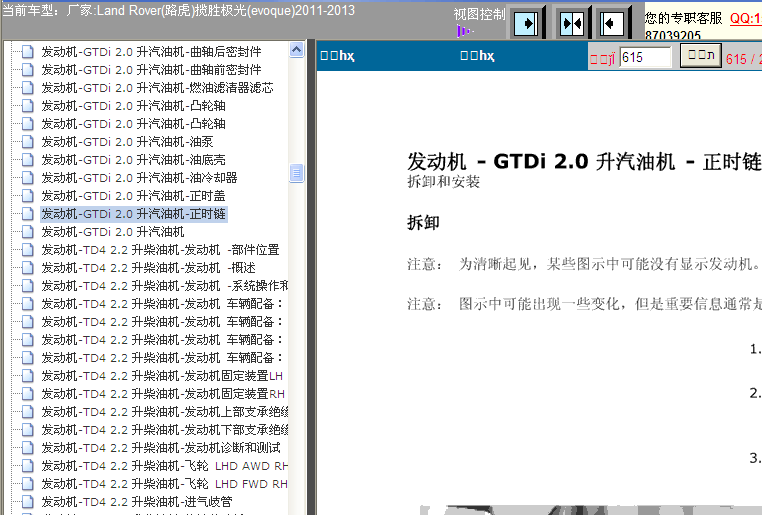Click the second hx tab in blue bar
This screenshot has height=515, width=762.
pos(477,55)
